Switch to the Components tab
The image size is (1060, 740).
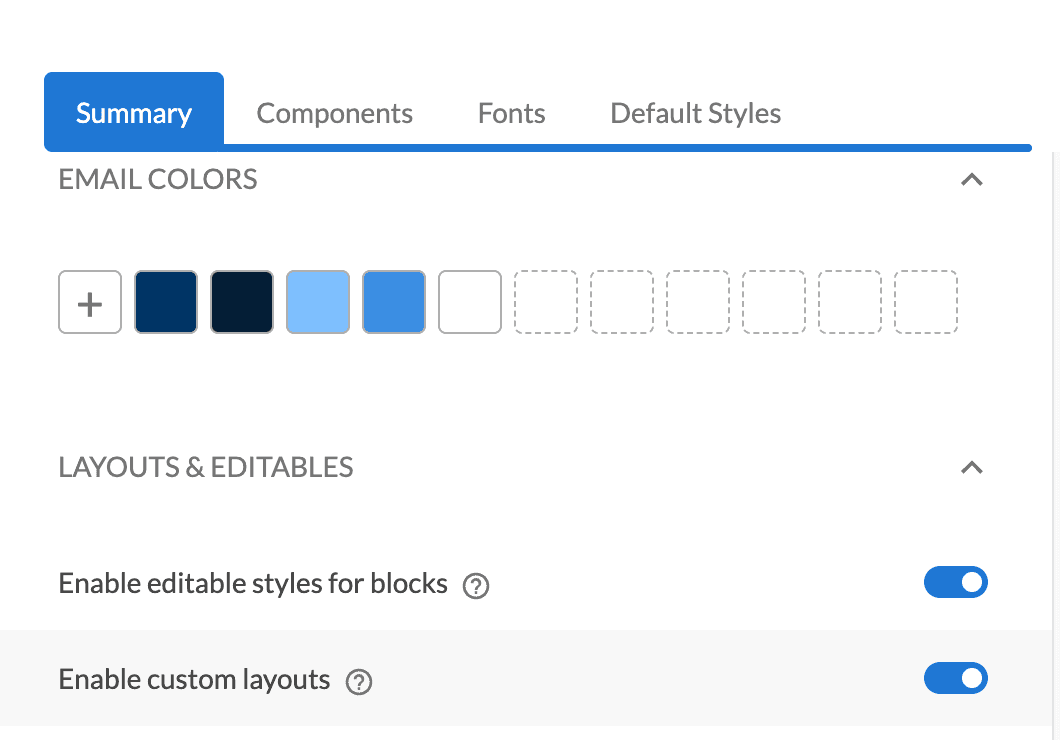pos(335,113)
